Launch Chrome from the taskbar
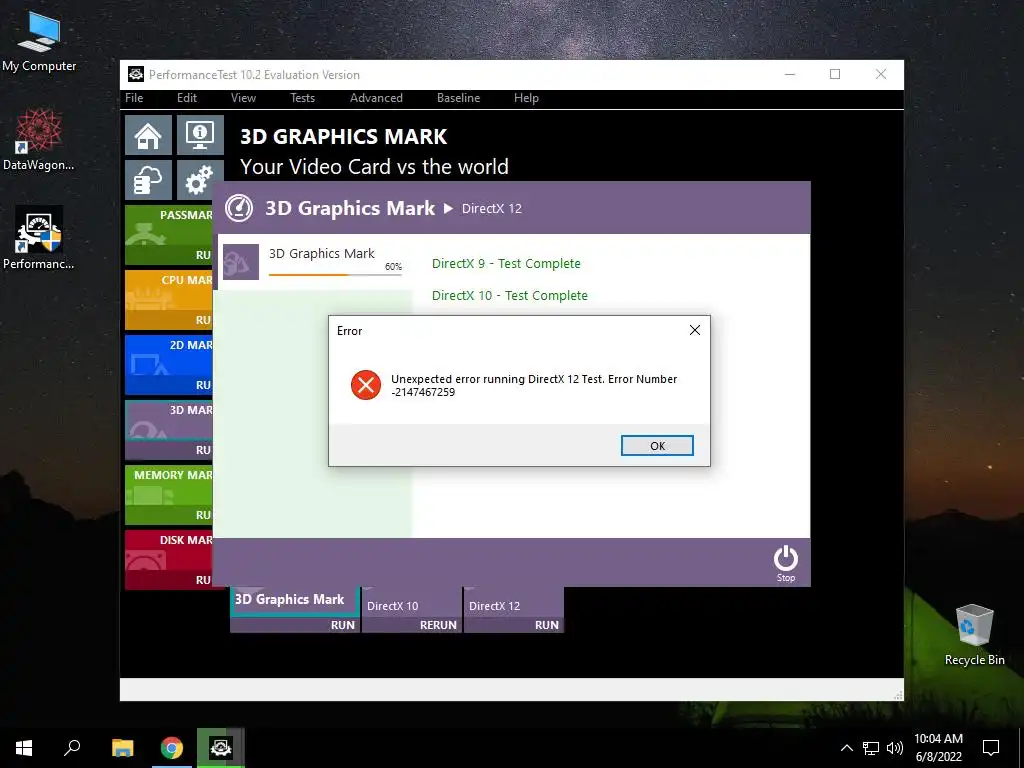 coord(172,748)
